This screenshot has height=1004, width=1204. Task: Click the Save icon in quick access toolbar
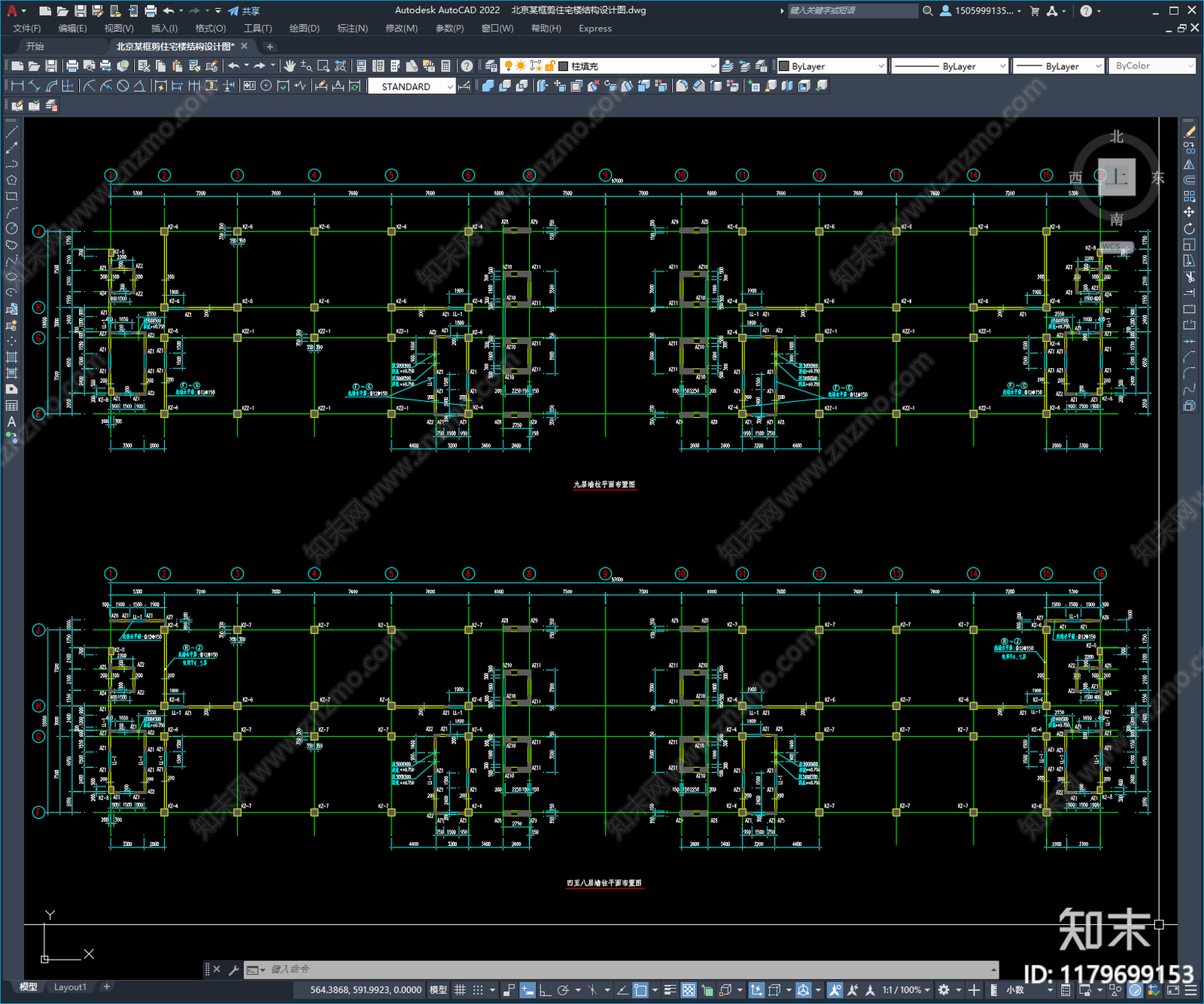point(80,11)
